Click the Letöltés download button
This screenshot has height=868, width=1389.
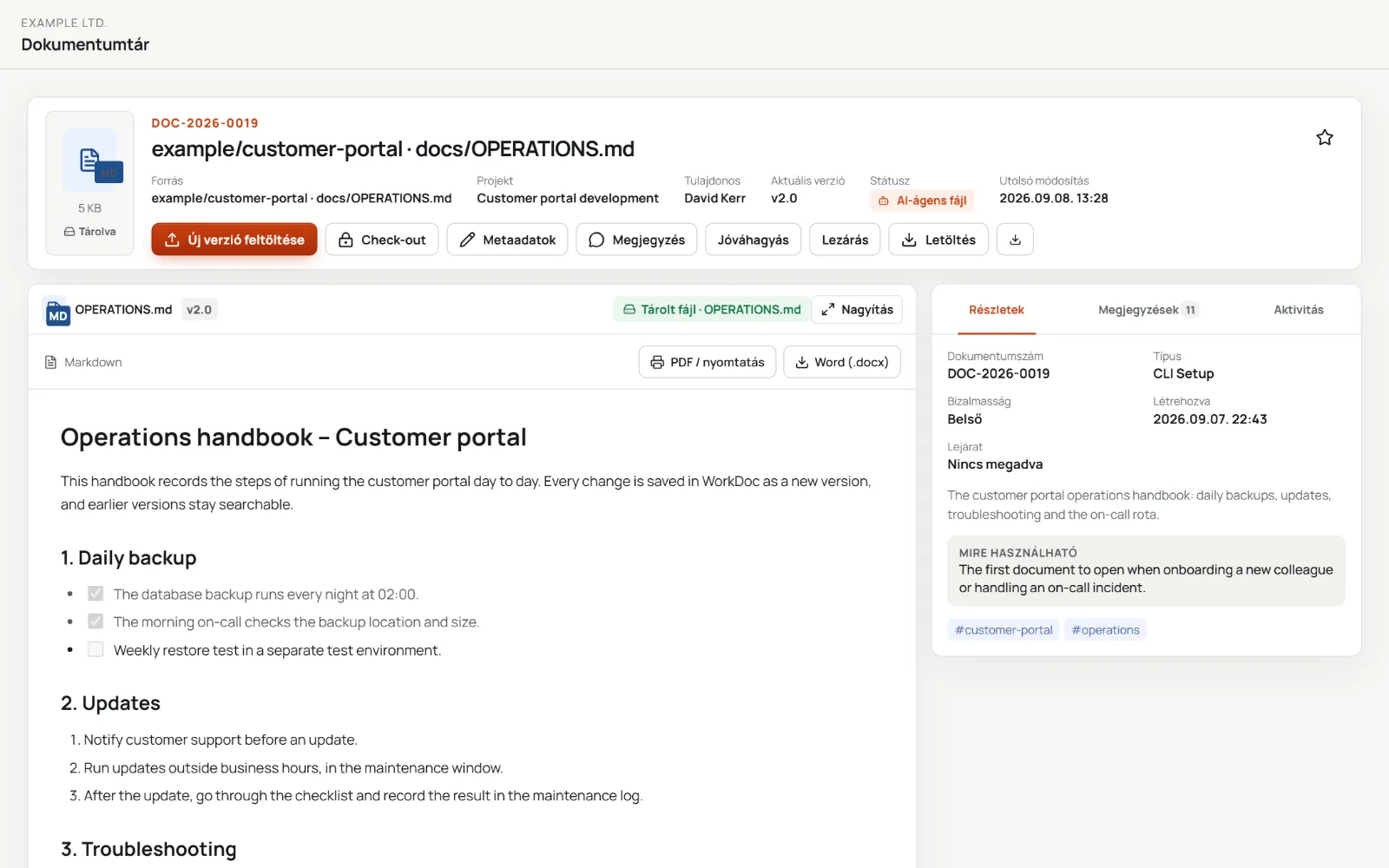(x=938, y=240)
